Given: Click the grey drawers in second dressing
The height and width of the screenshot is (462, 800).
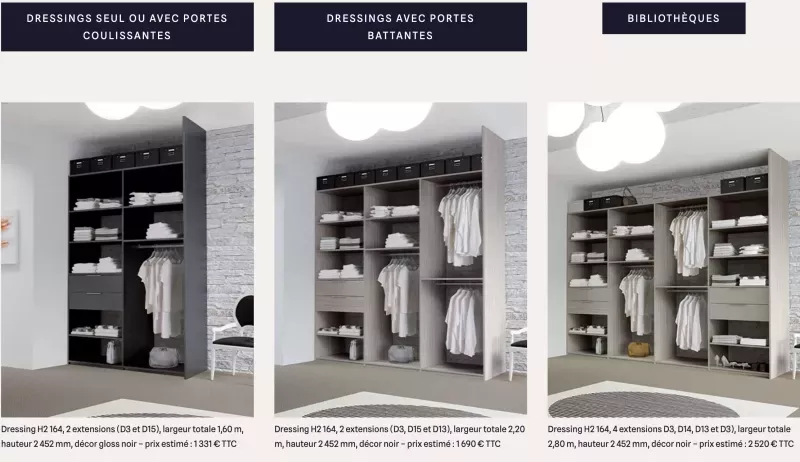Looking at the screenshot, I should tap(340, 296).
